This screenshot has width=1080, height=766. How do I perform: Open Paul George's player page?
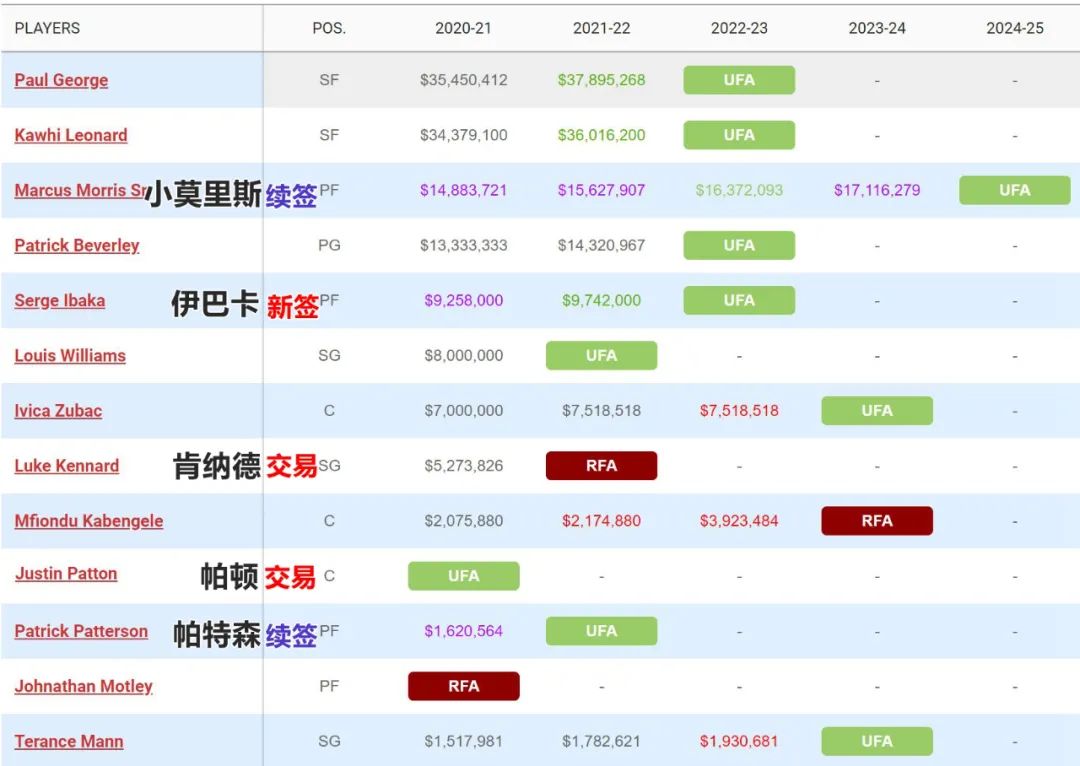(x=61, y=80)
